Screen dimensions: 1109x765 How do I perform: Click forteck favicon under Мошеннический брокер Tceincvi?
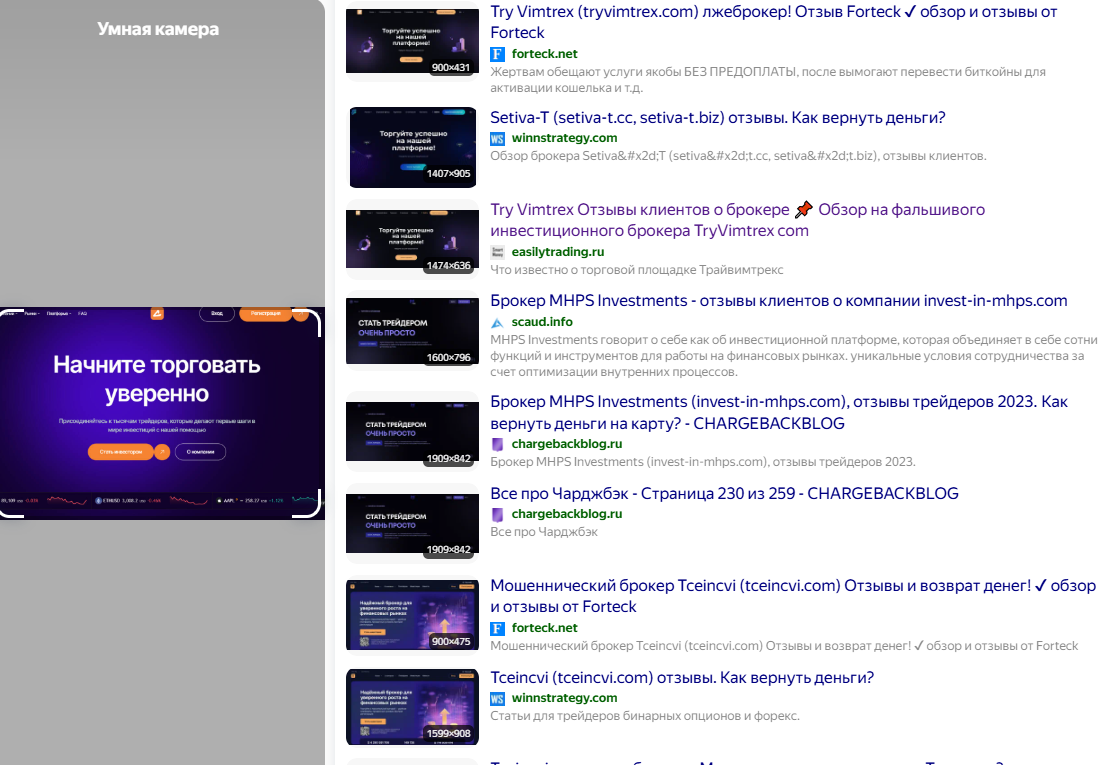[x=498, y=628]
